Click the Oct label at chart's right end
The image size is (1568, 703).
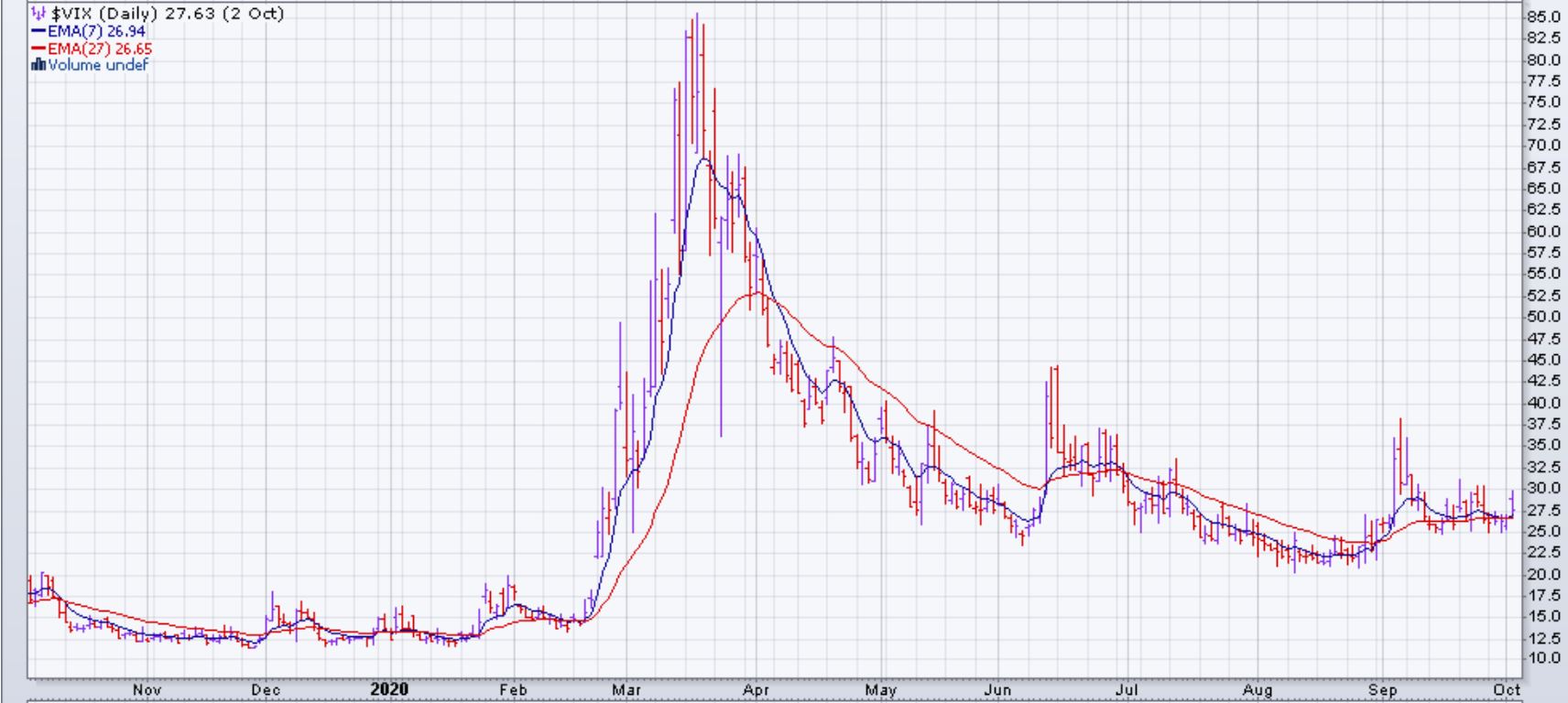coord(1507,689)
